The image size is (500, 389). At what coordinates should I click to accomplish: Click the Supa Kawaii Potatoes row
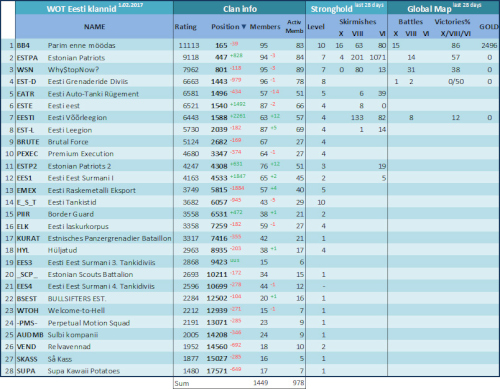point(250,371)
